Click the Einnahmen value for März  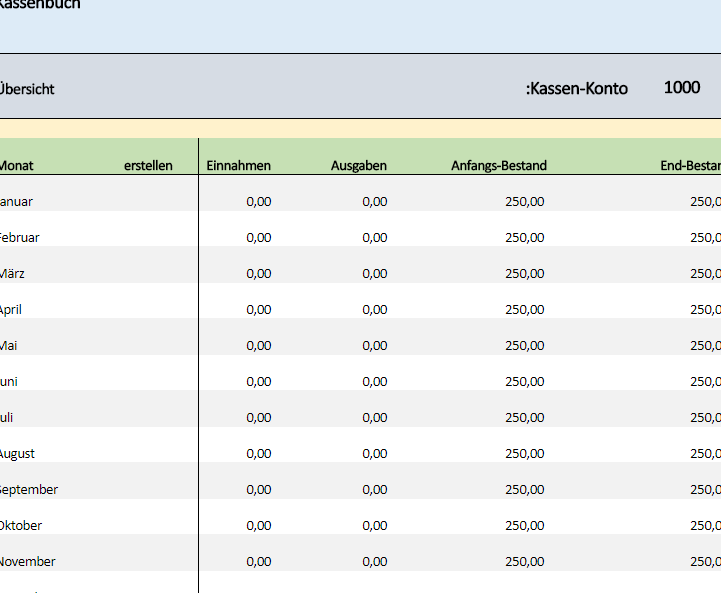258,273
